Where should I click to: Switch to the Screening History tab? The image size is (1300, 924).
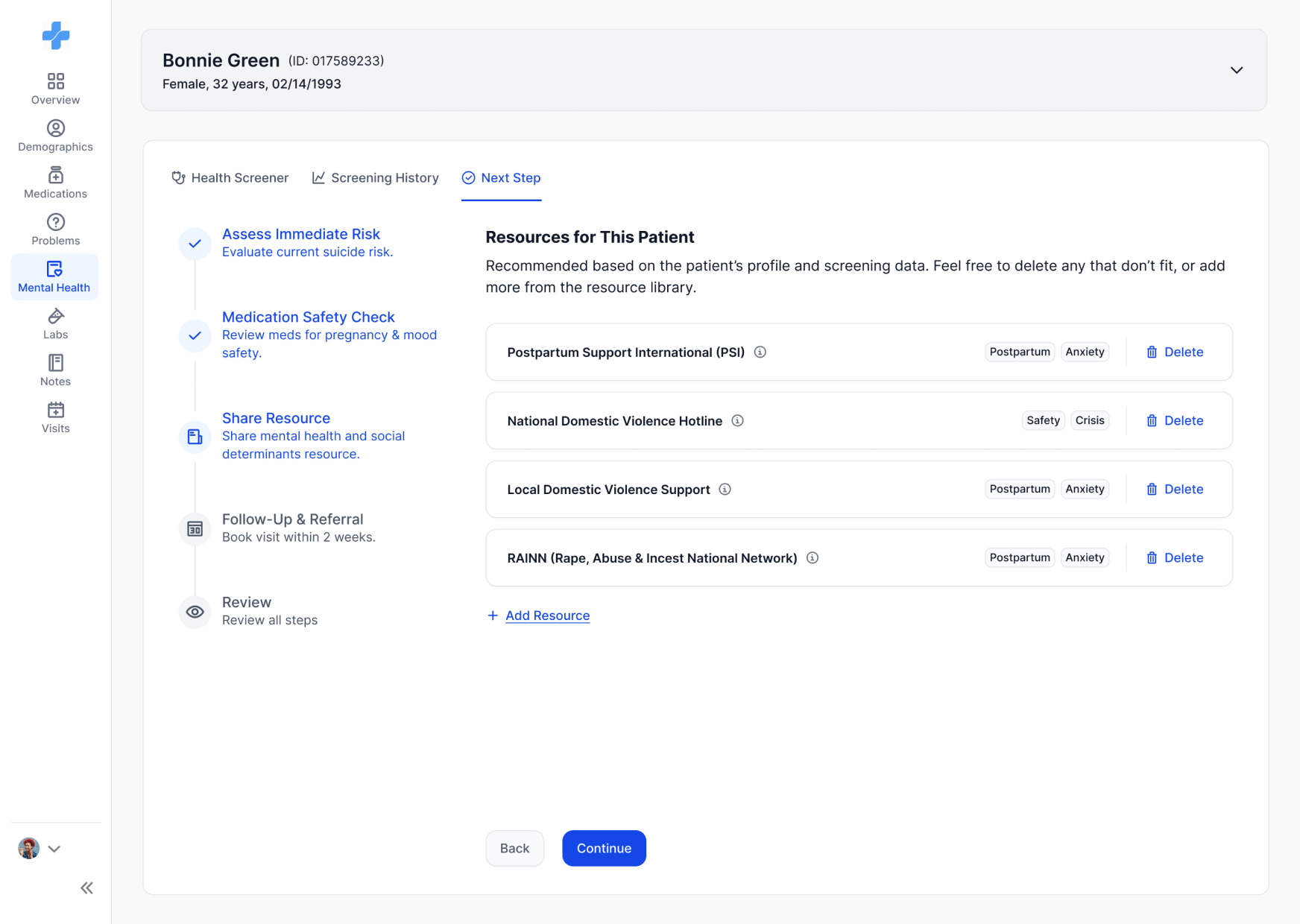[375, 177]
